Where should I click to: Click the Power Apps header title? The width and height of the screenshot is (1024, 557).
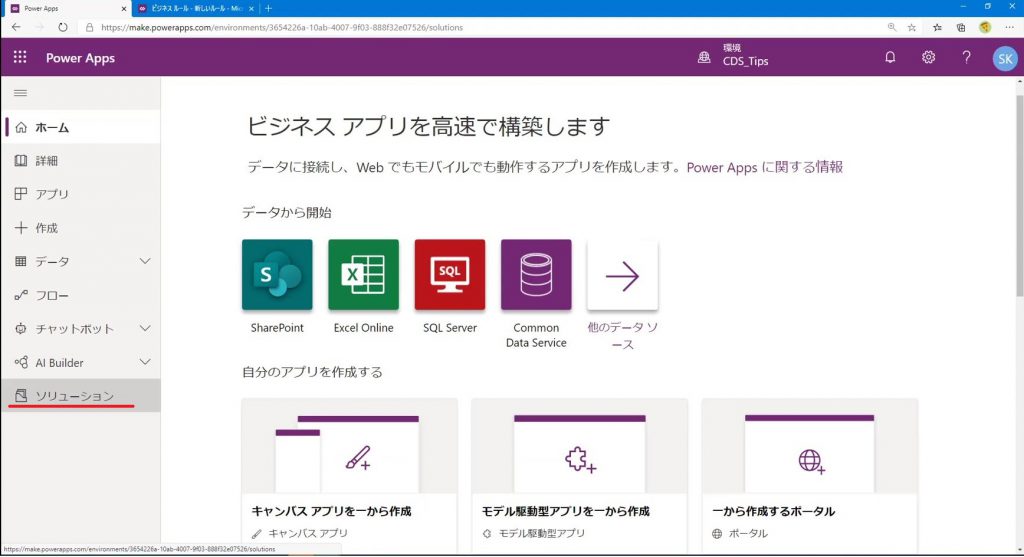[80, 58]
